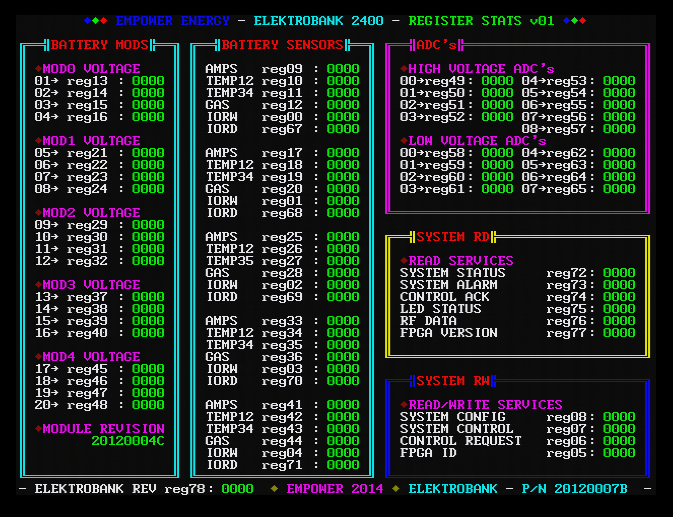Click the reg30 row value
The image size is (673, 517).
click(148, 237)
